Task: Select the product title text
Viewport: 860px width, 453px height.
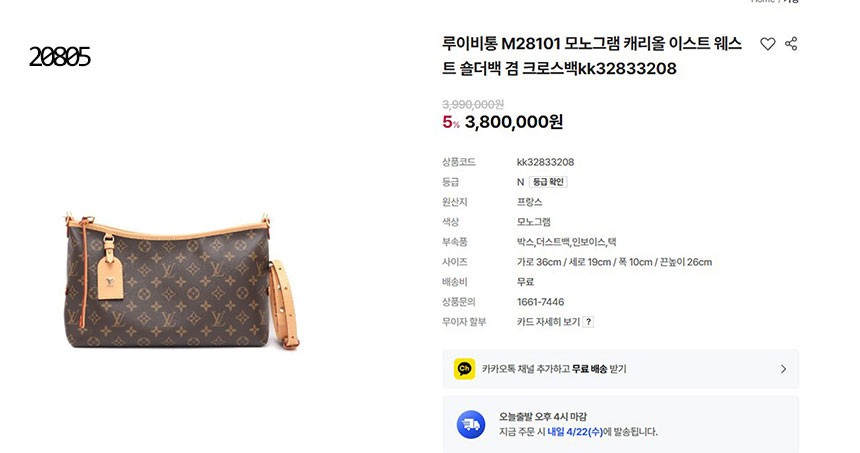Action: (x=592, y=56)
